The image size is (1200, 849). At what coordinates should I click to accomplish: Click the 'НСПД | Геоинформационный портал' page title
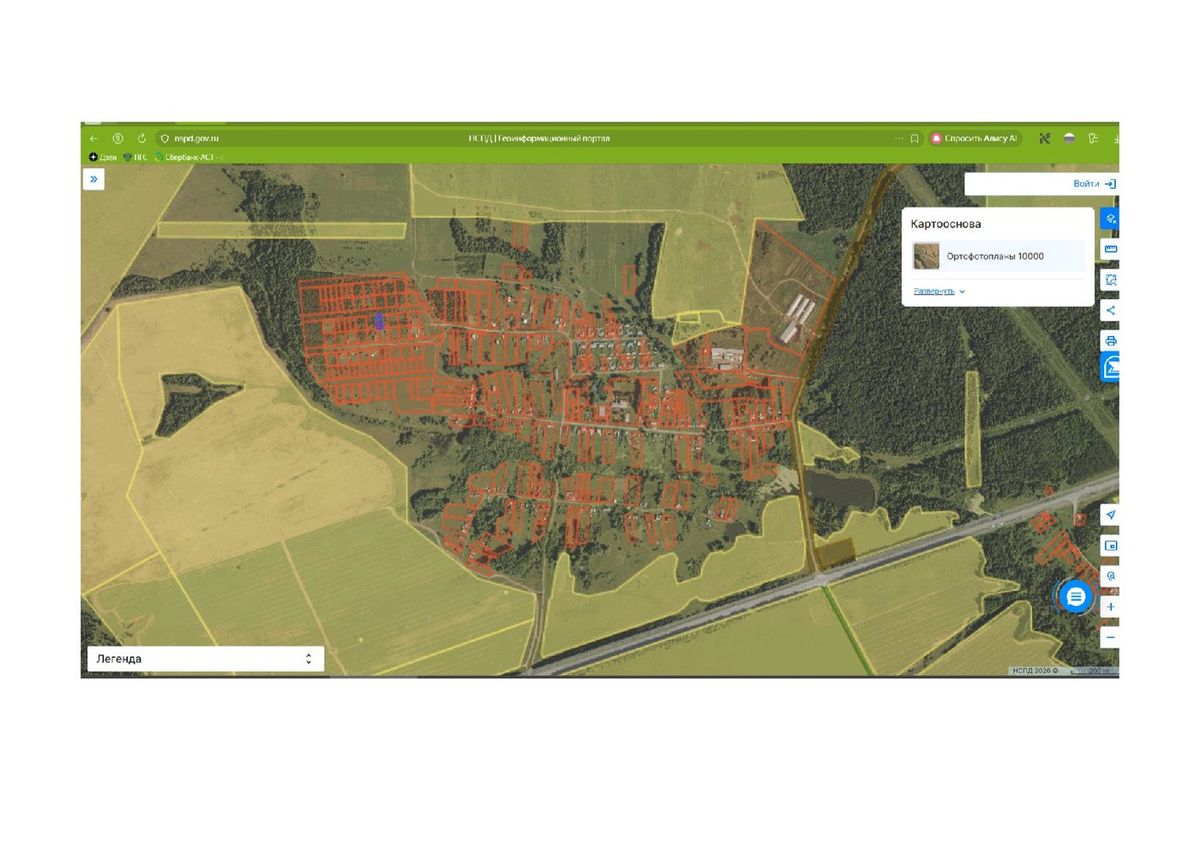(539, 138)
